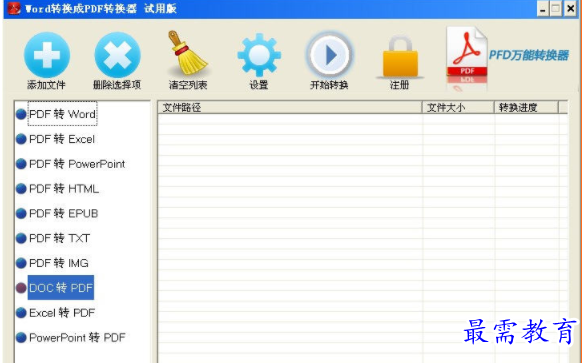
Task: Select Excel 转 PDF mode
Action: [x=62, y=313]
